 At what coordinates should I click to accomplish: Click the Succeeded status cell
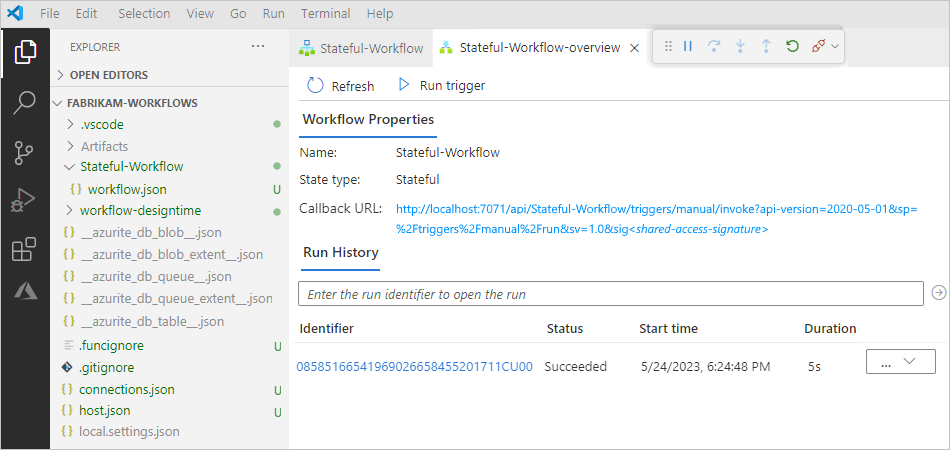tap(576, 366)
